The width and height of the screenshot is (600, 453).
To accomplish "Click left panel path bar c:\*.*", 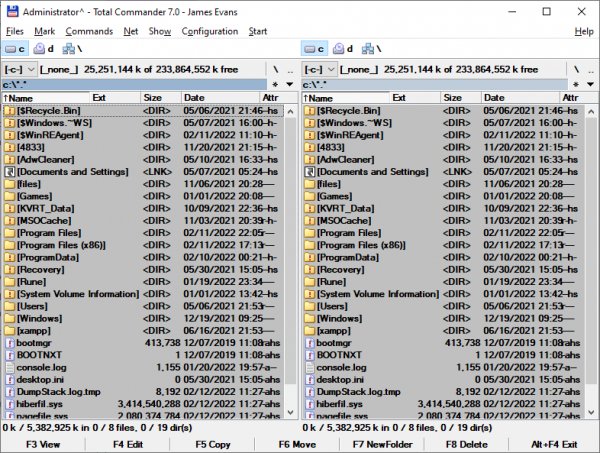I will 134,85.
